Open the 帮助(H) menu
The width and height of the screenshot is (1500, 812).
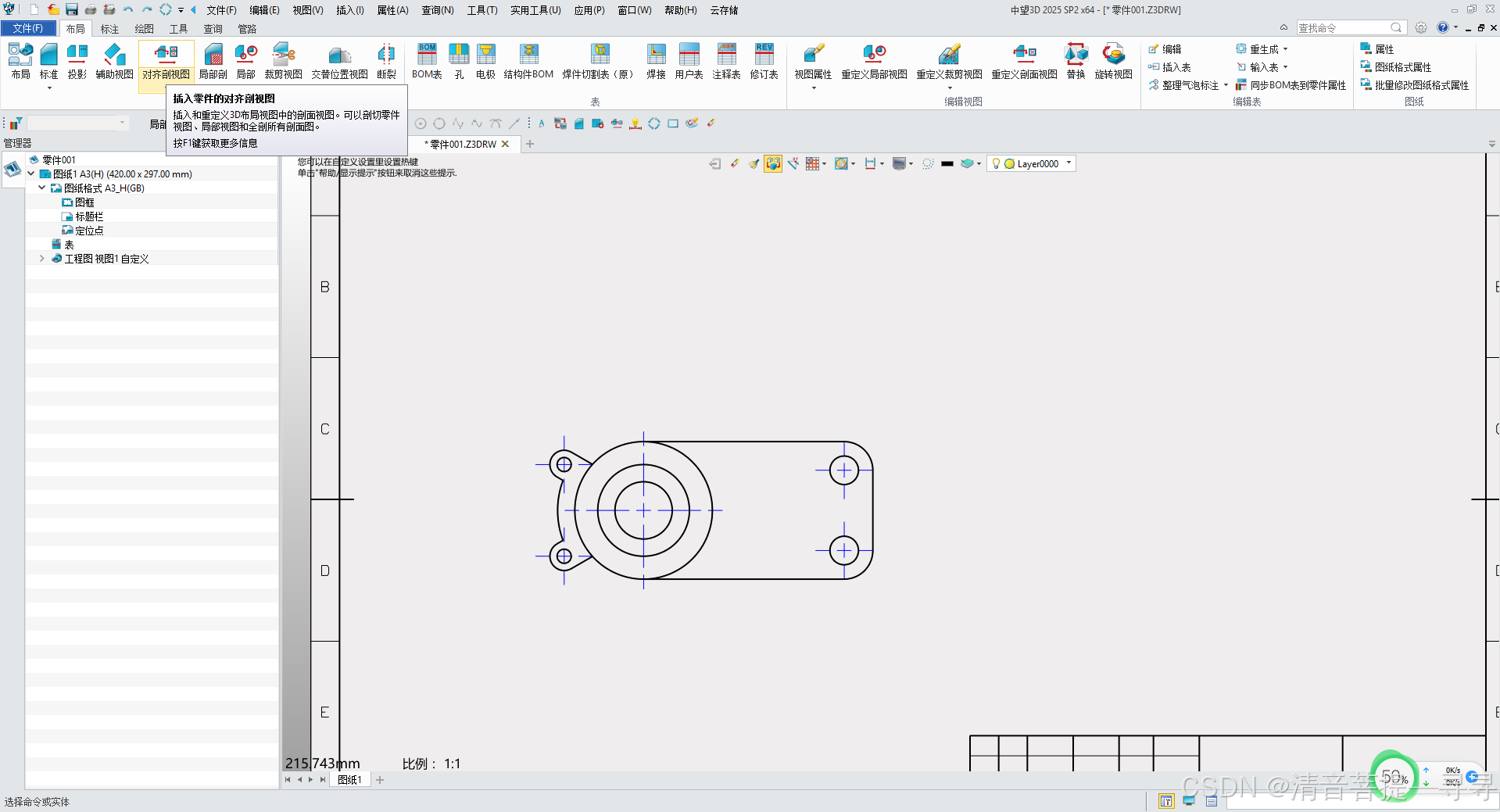point(681,10)
